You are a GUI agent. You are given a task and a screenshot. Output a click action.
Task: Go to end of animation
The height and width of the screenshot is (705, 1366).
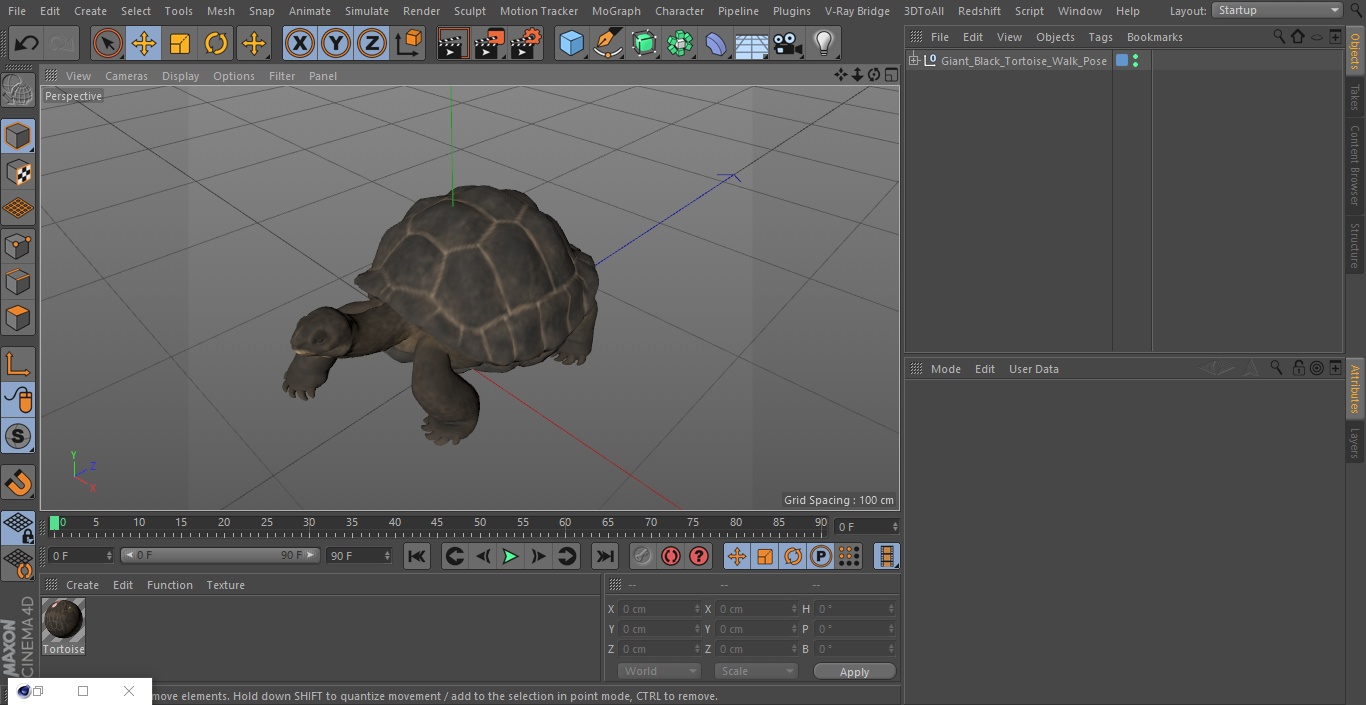604,556
